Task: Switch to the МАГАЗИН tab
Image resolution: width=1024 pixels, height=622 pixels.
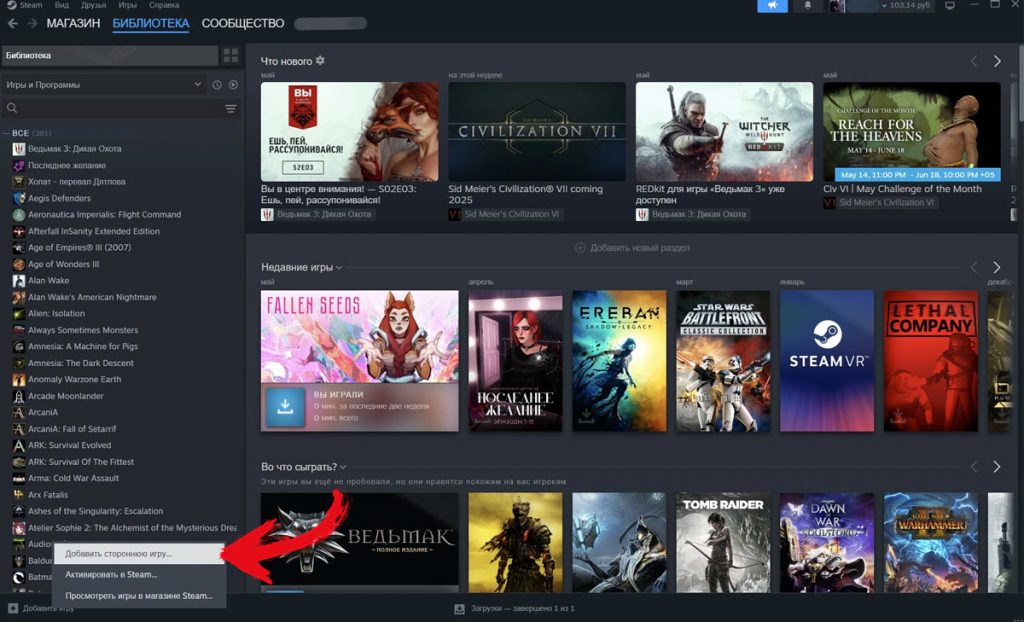Action: (x=73, y=24)
